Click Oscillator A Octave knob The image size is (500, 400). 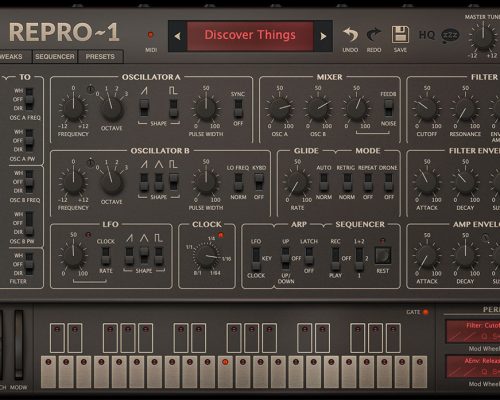click(x=112, y=109)
